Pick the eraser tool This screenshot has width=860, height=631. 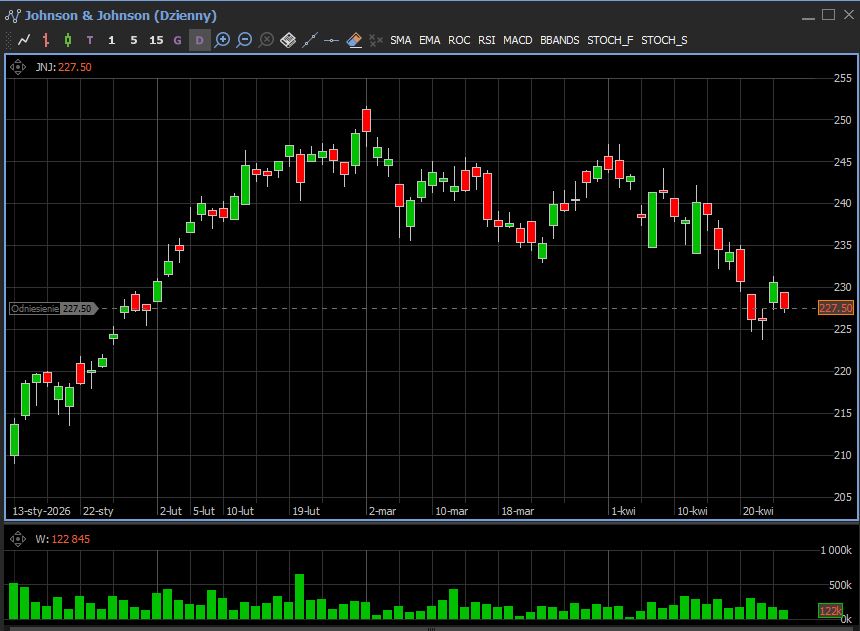(354, 40)
